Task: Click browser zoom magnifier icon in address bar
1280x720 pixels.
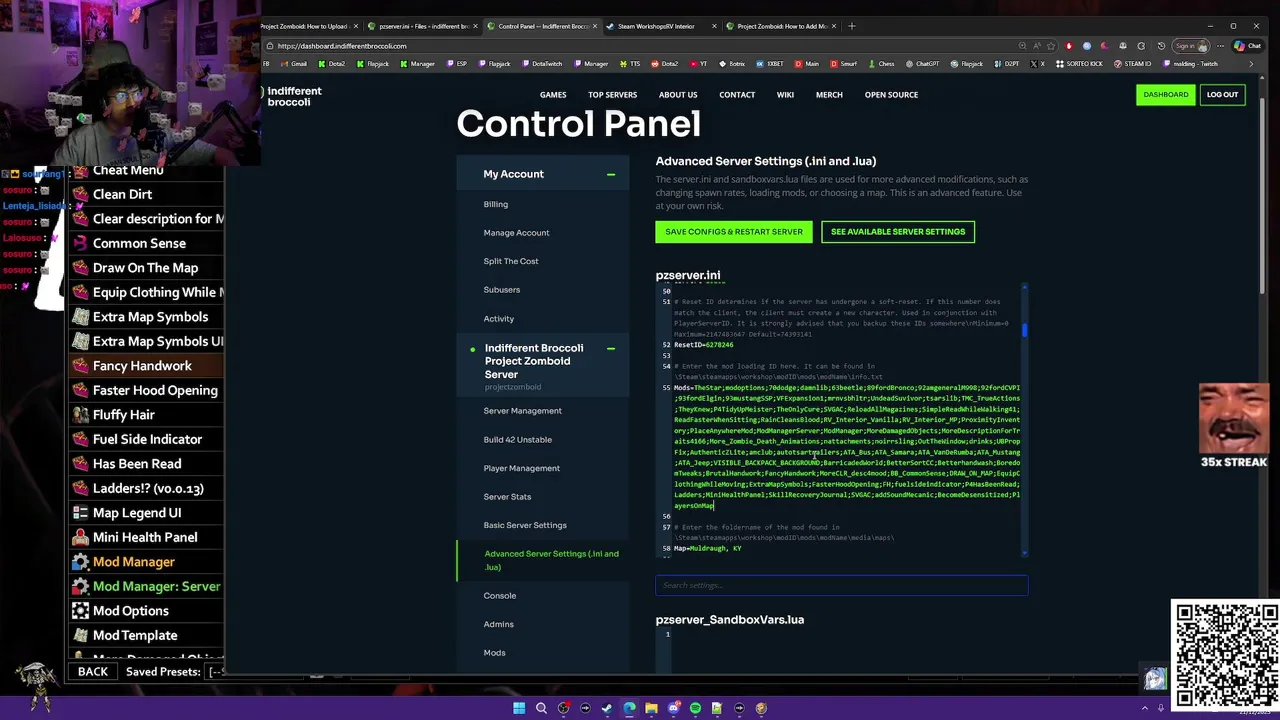Action: point(1022,46)
